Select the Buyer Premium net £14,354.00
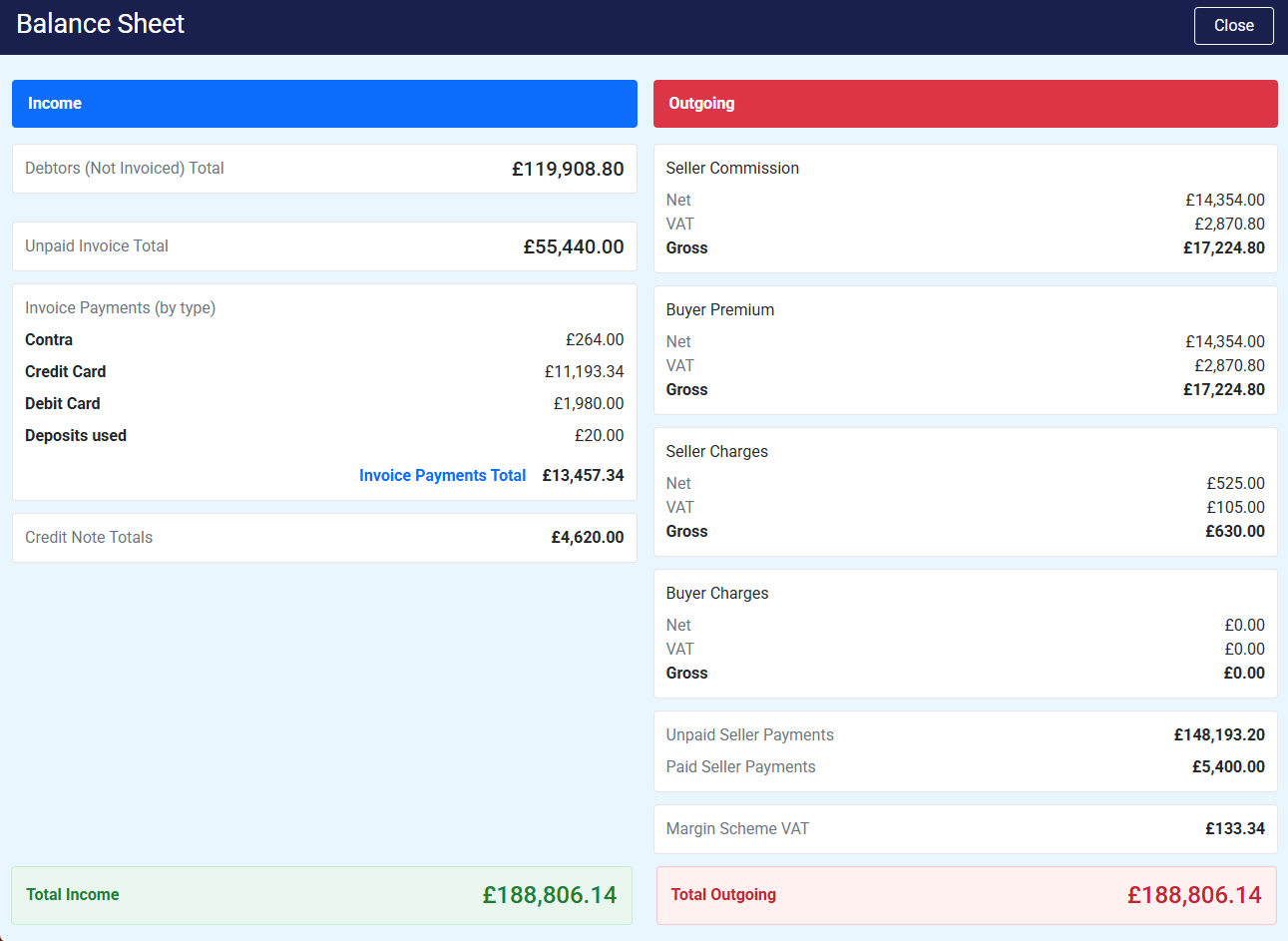Image resolution: width=1288 pixels, height=941 pixels. [x=1225, y=342]
